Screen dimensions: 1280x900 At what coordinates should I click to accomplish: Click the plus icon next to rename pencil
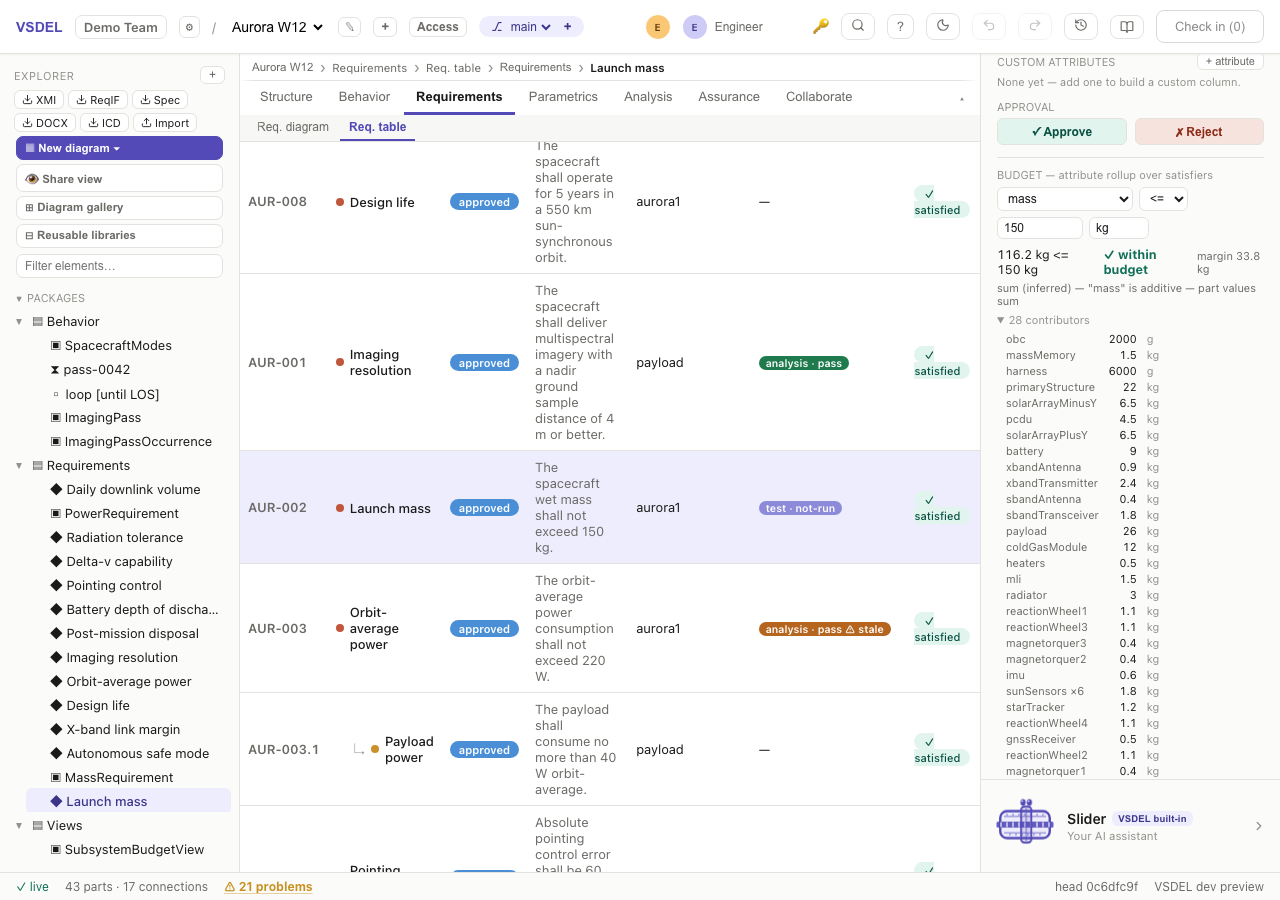pyautogui.click(x=385, y=27)
